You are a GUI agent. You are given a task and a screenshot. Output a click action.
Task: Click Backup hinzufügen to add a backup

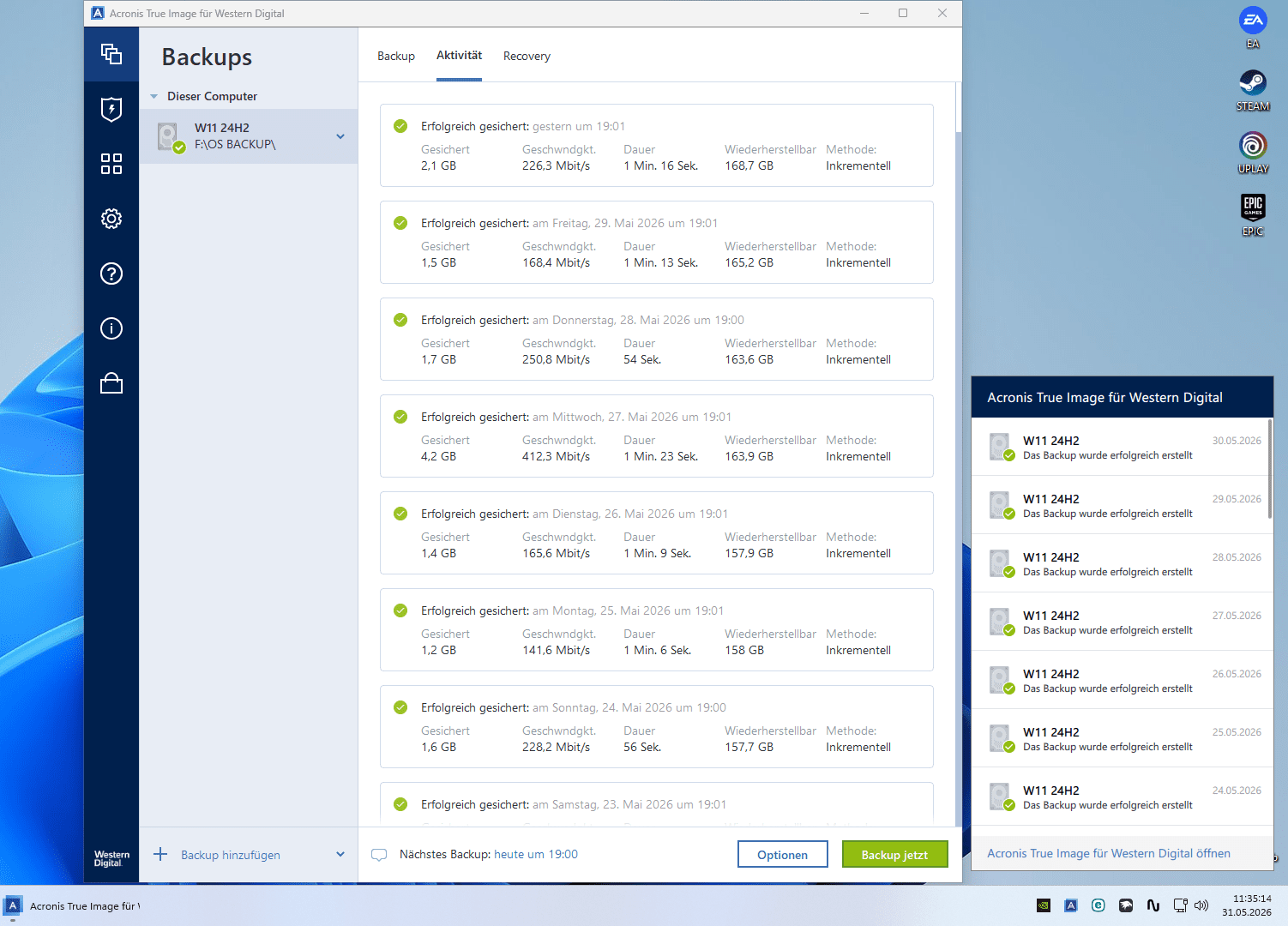coord(231,855)
